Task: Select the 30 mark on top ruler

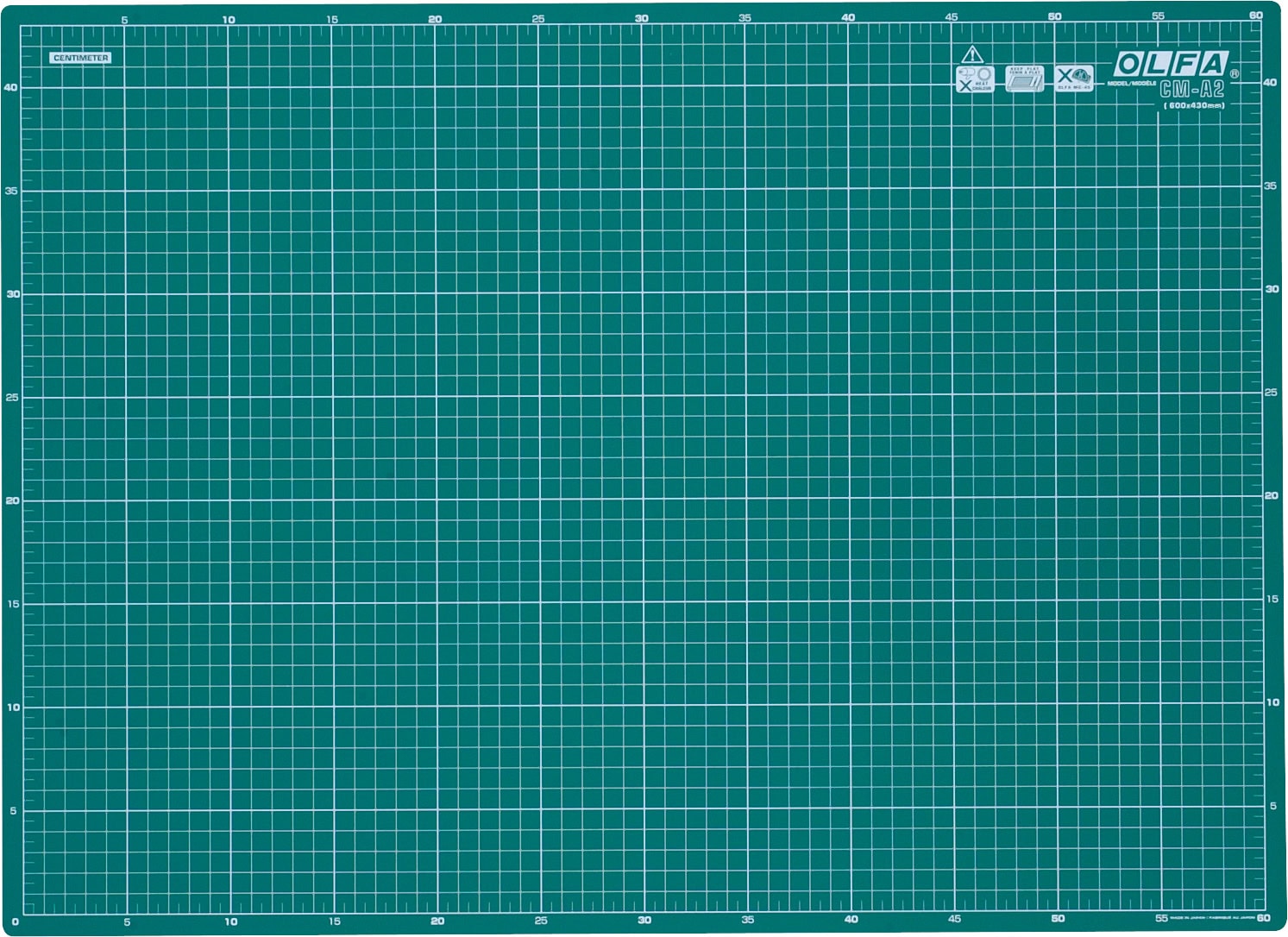Action: 642,18
